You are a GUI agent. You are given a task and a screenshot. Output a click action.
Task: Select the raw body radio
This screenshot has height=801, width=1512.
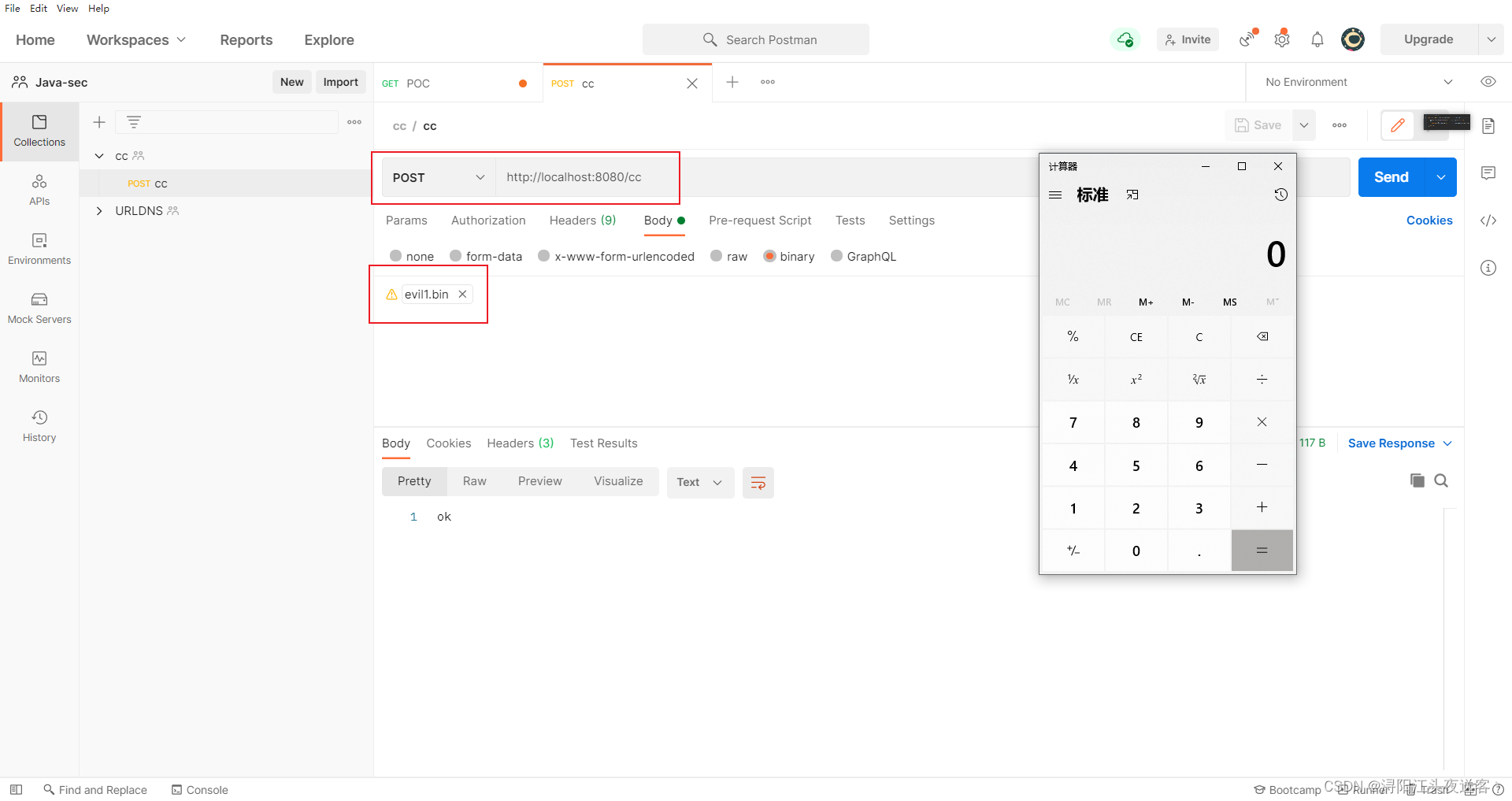pyautogui.click(x=717, y=256)
